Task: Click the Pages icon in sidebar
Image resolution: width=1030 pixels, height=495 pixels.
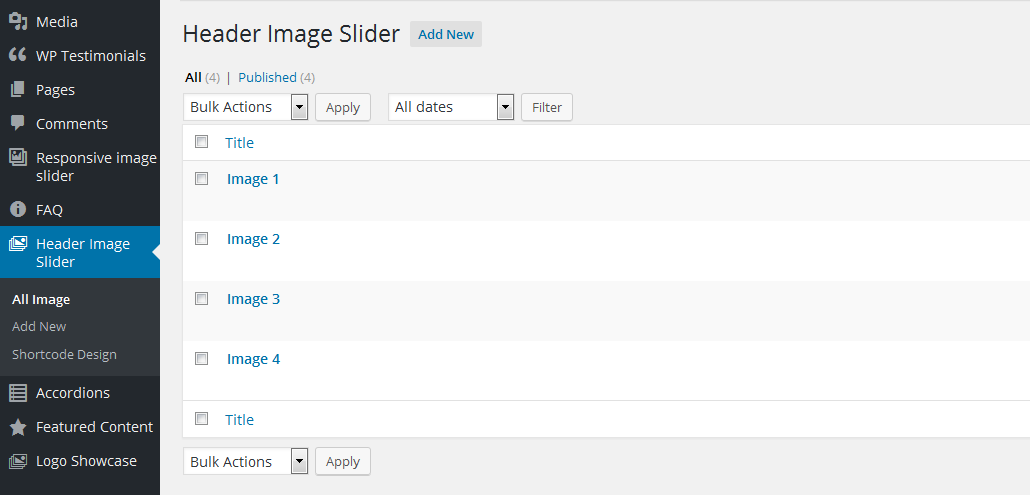Action: 18,89
